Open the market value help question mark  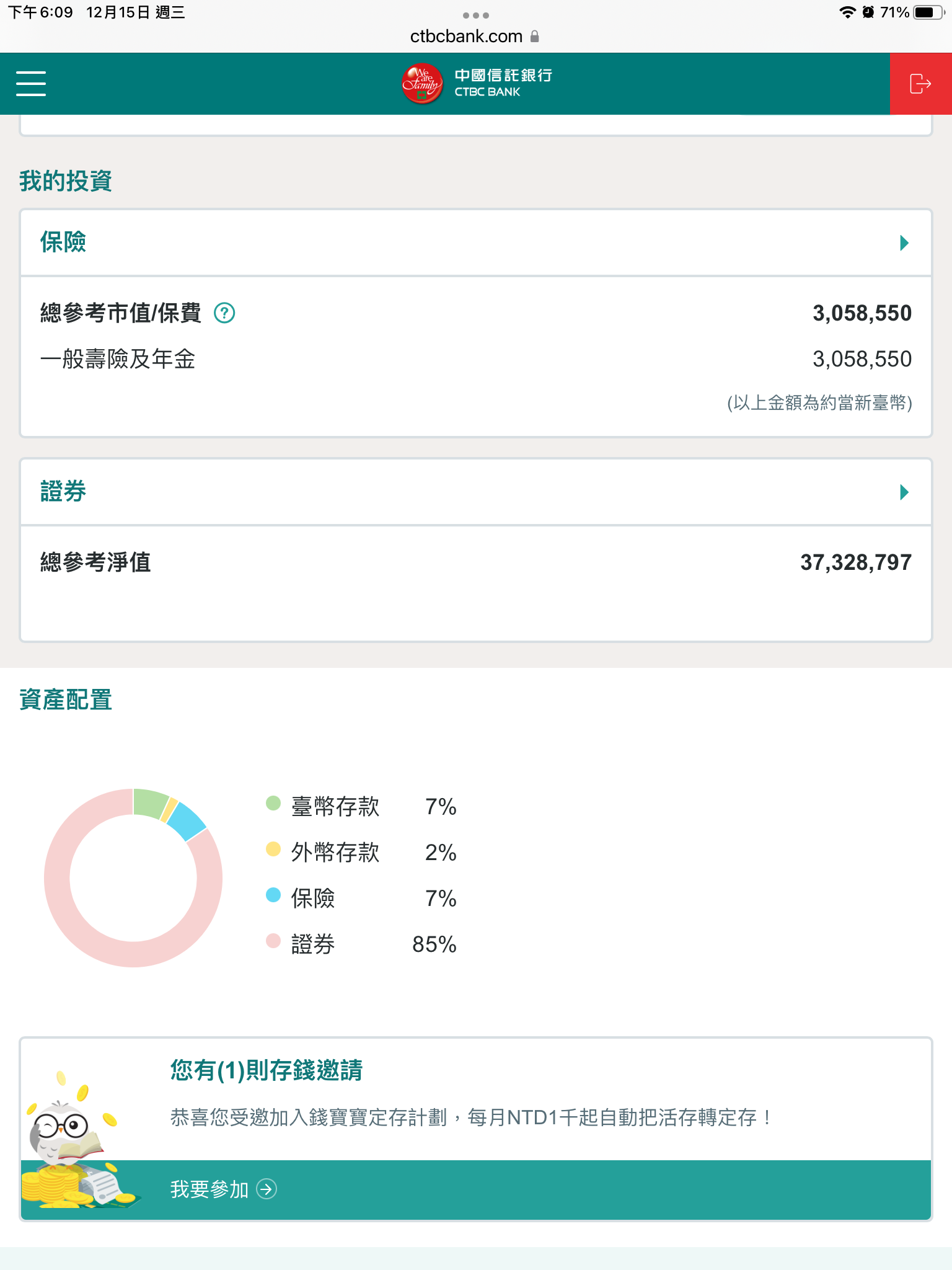224,313
